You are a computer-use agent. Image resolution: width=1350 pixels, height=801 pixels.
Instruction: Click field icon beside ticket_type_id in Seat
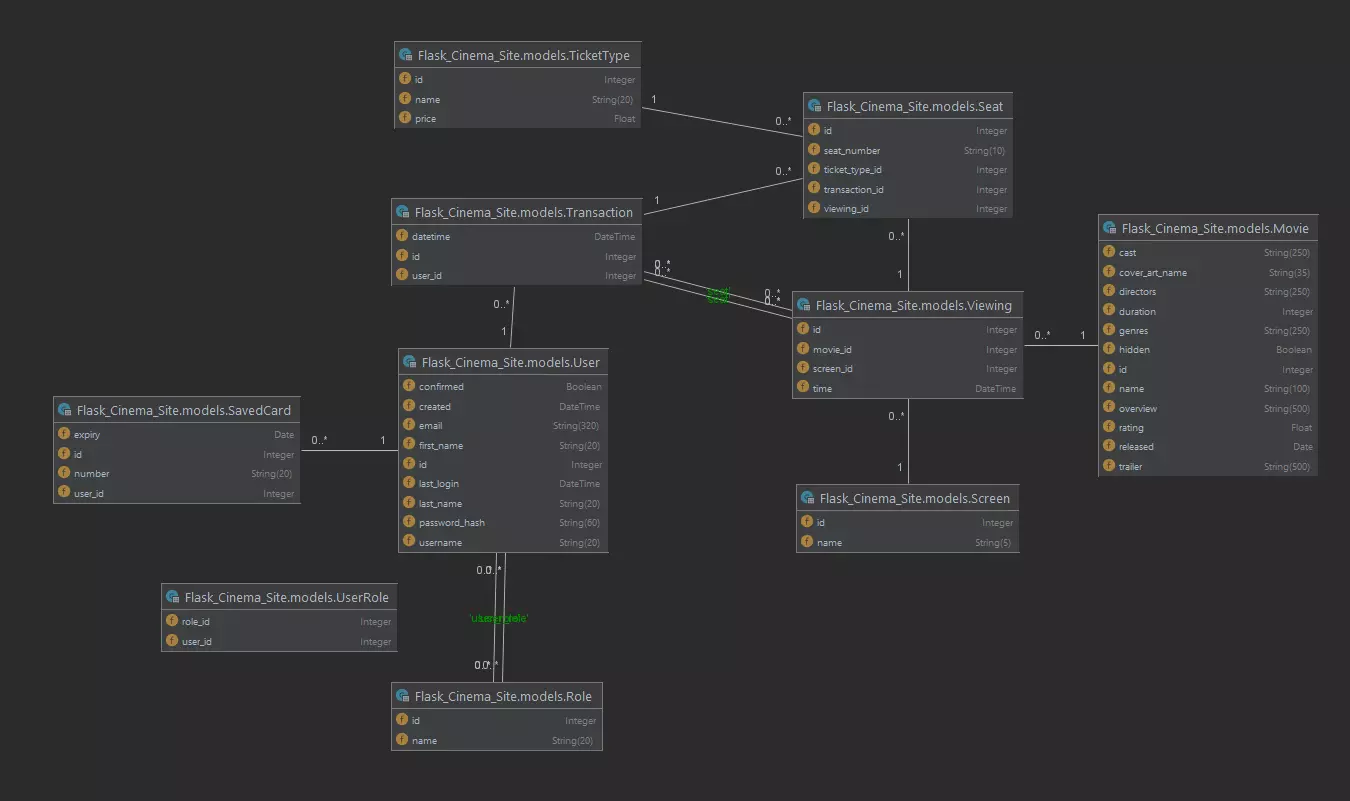[x=814, y=169]
